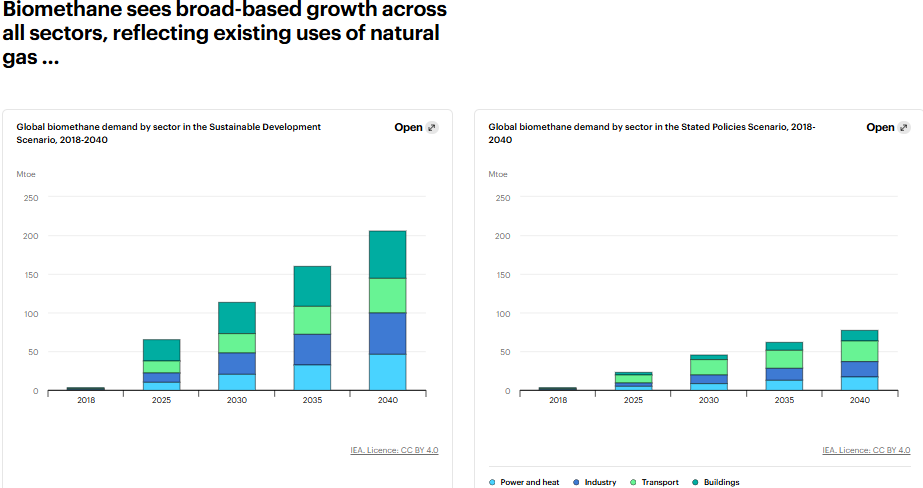Toggle Buildings series in legend
The image size is (923, 488).
pyautogui.click(x=721, y=483)
